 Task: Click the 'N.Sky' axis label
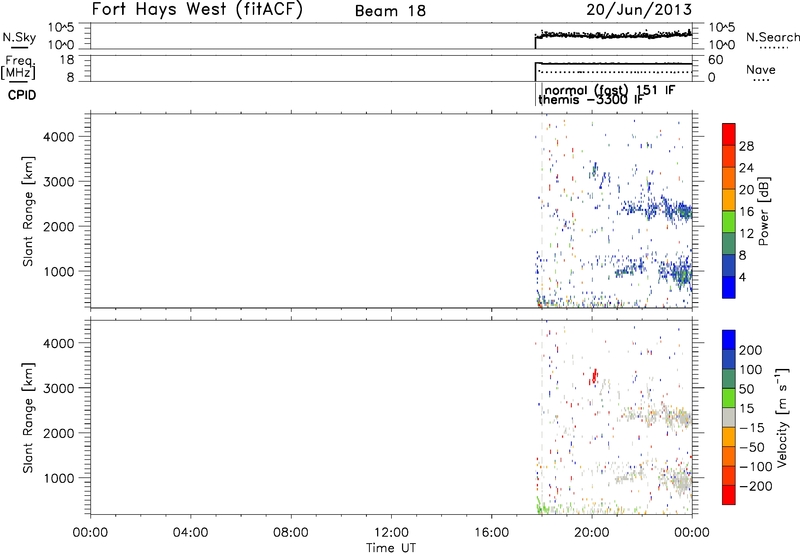19,37
